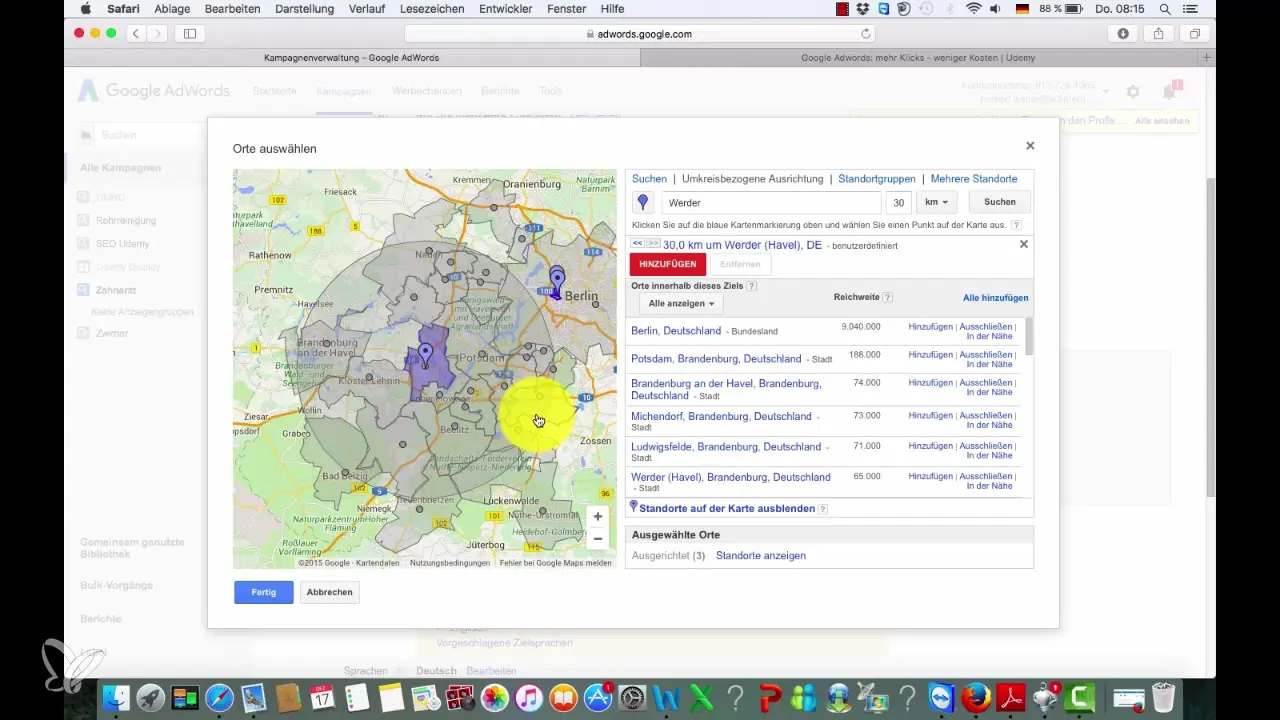Open the Entwickler menu
The height and width of the screenshot is (720, 1280).
point(504,9)
